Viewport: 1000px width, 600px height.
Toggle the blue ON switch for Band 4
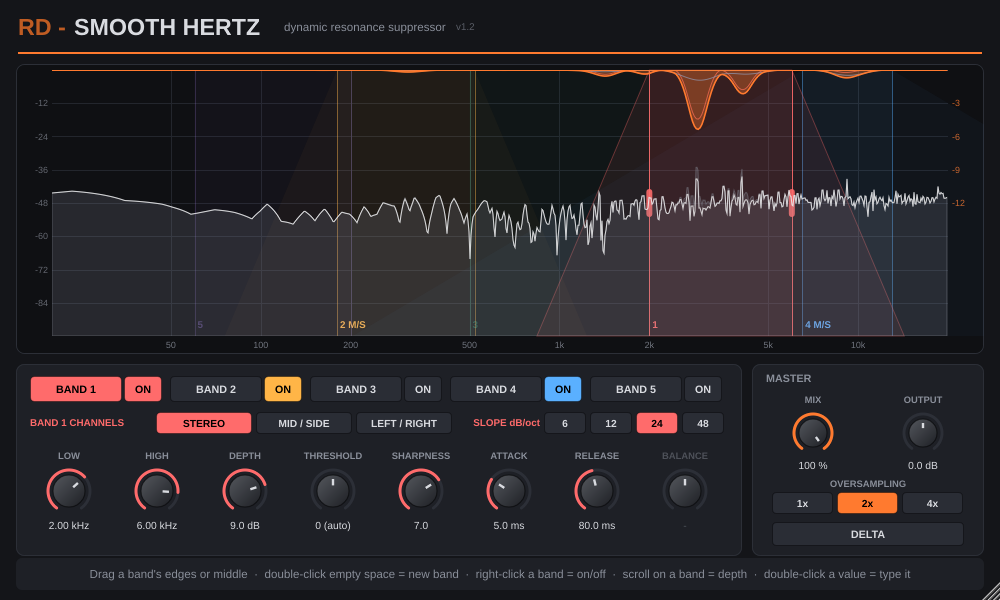pyautogui.click(x=562, y=389)
